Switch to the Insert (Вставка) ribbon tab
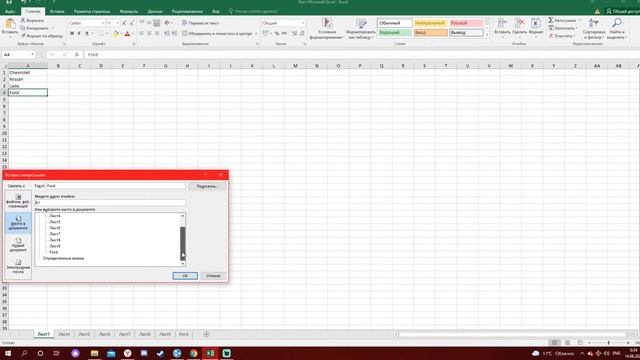Viewport: 640px width, 360px height. [57, 11]
